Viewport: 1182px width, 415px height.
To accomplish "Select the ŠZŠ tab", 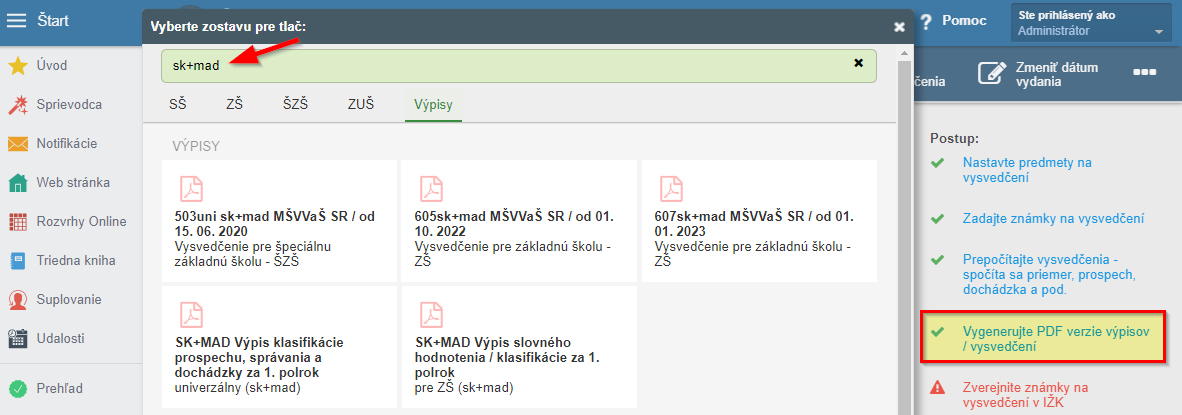I will (295, 104).
